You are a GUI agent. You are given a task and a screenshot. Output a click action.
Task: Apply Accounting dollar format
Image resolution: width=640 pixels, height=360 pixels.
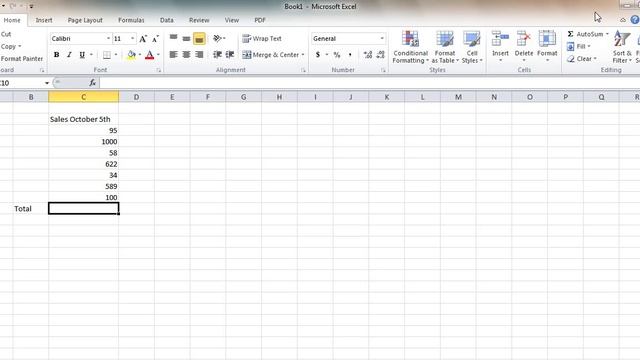coord(318,55)
